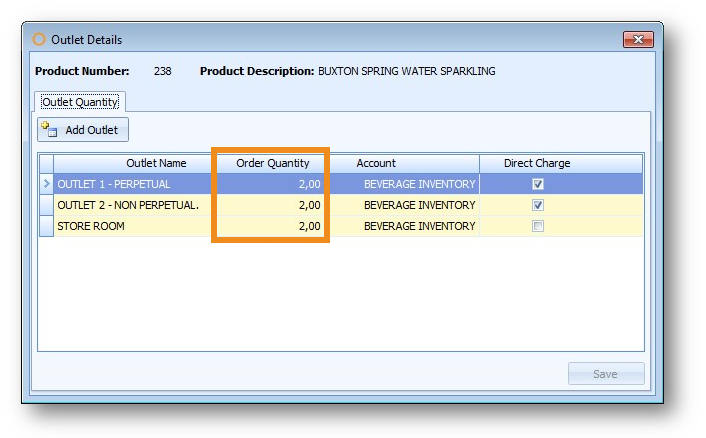
Task: Click the Account column header
Action: click(x=376, y=163)
